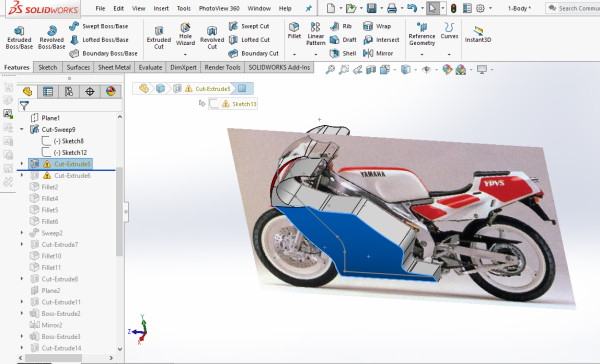Click the Print icon in toolbar
The height and width of the screenshot is (364, 600).
392,8
